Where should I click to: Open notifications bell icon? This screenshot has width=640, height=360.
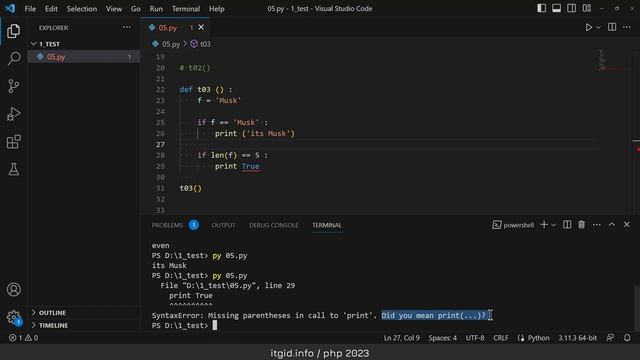click(627, 338)
